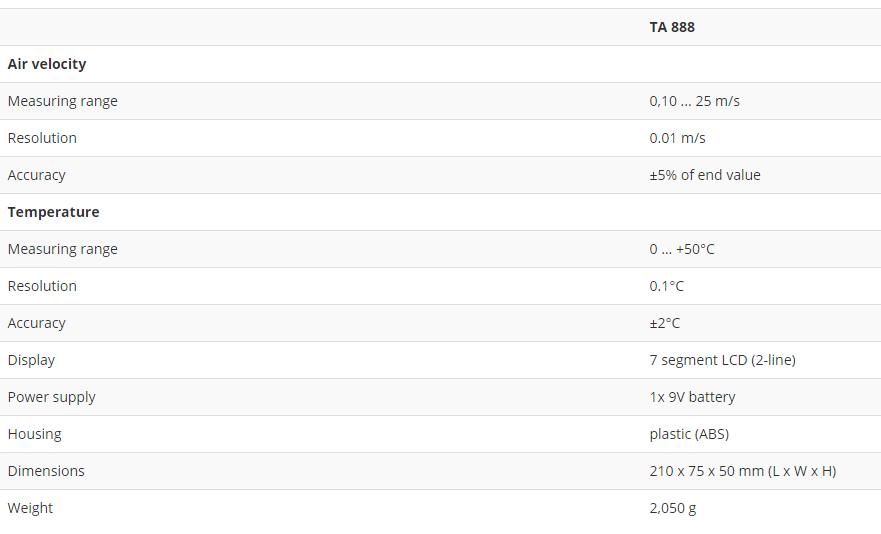Click the 7 segment LCD (2-line) value

pyautogui.click(x=722, y=360)
